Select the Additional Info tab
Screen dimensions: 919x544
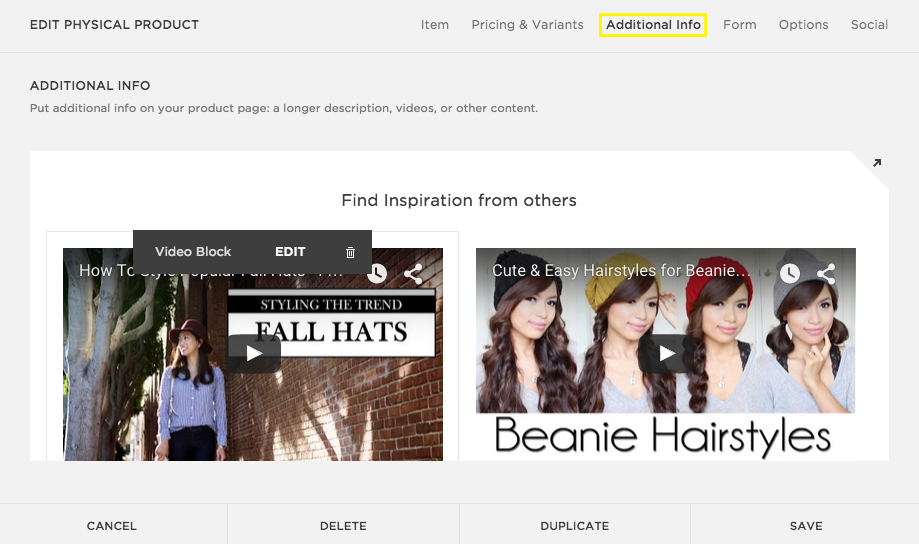[653, 25]
